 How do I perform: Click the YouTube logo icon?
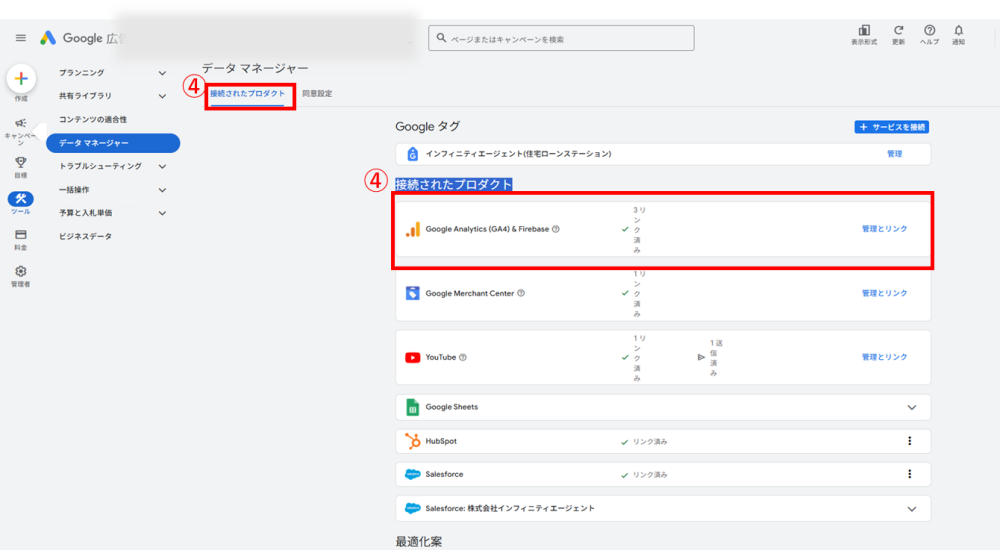point(413,357)
